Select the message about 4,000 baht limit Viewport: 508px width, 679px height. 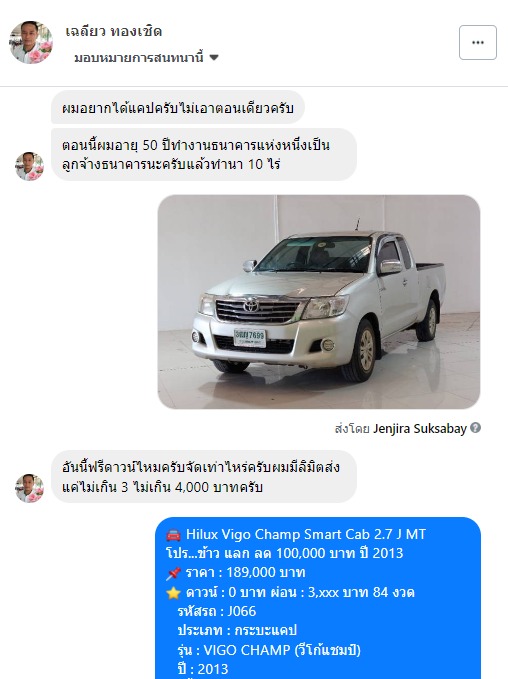coord(204,477)
